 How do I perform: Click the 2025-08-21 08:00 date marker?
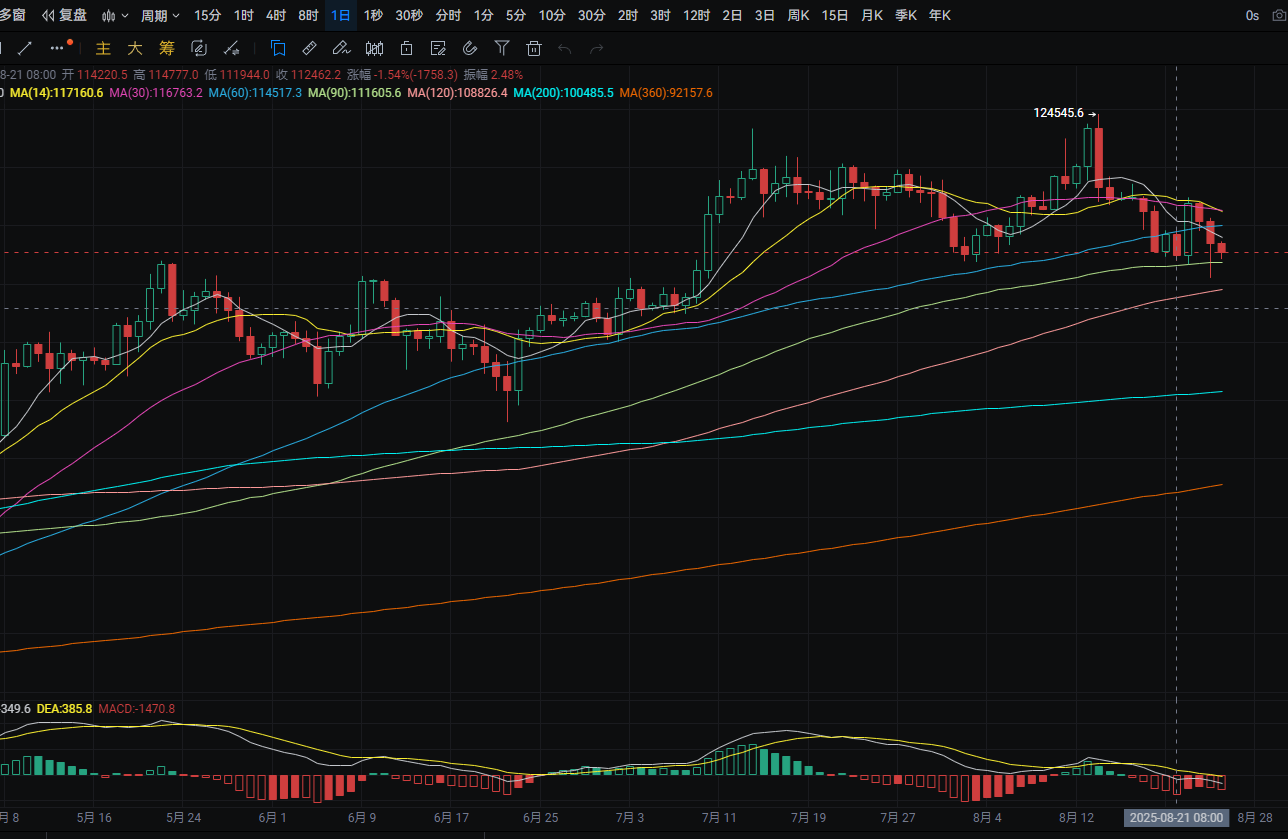[x=1176, y=818]
